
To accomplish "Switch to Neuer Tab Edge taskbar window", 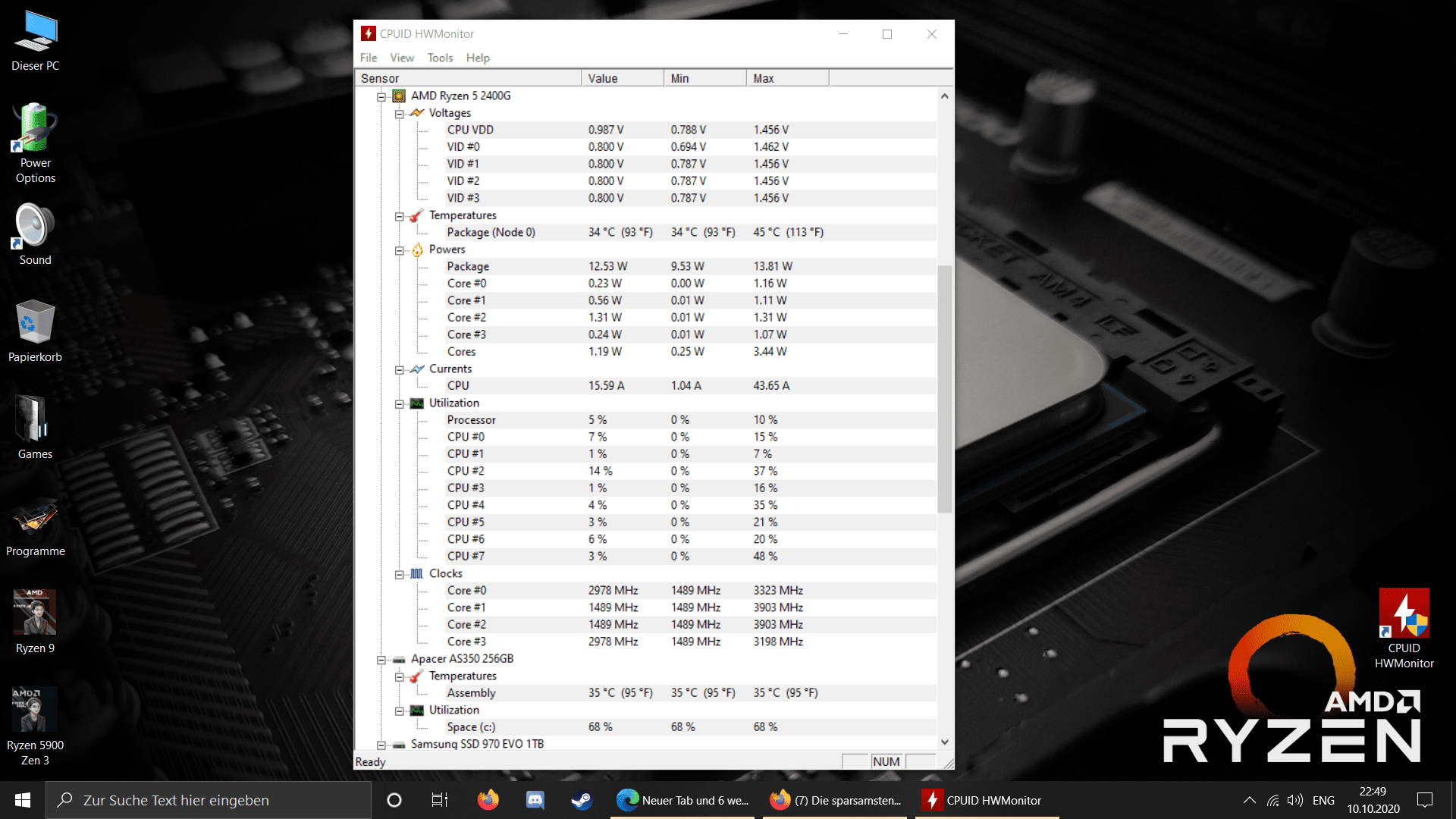I will click(682, 800).
